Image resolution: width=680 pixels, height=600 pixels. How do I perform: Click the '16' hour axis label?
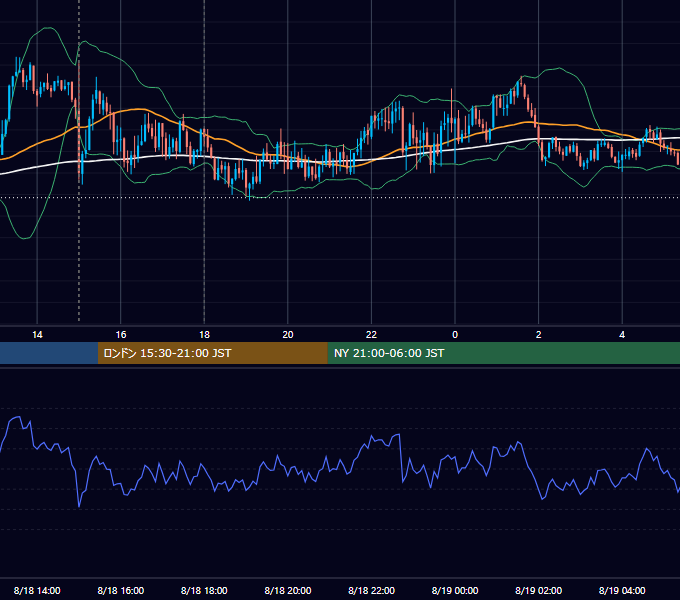[121, 335]
